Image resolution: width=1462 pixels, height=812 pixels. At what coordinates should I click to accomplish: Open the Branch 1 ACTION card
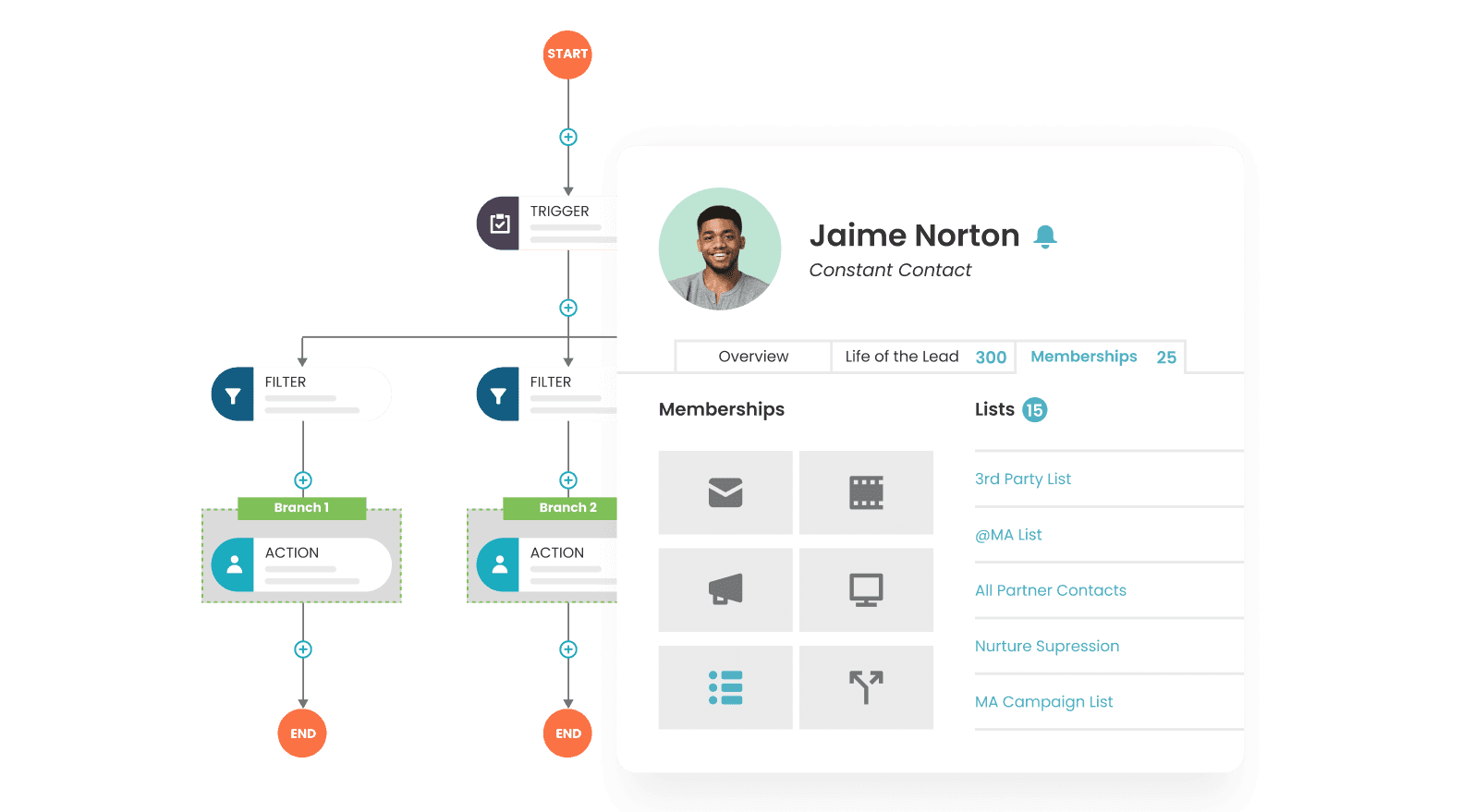pos(301,564)
